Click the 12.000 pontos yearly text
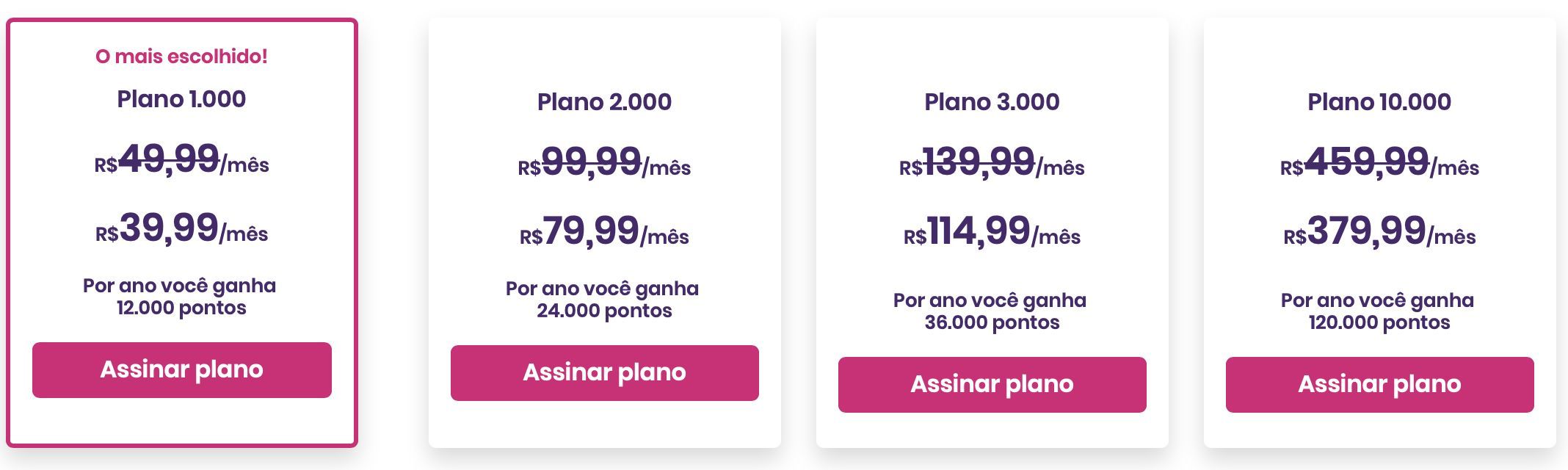Image resolution: width=1568 pixels, height=470 pixels. [x=181, y=308]
